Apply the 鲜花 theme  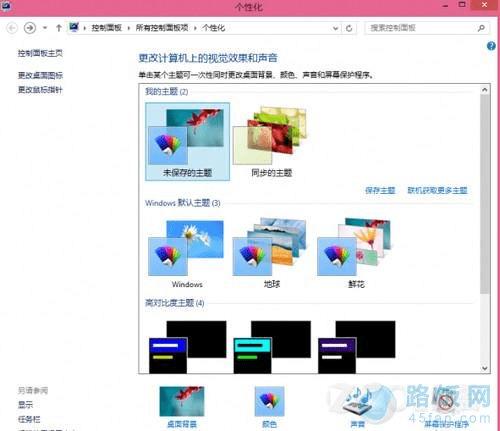pyautogui.click(x=356, y=253)
